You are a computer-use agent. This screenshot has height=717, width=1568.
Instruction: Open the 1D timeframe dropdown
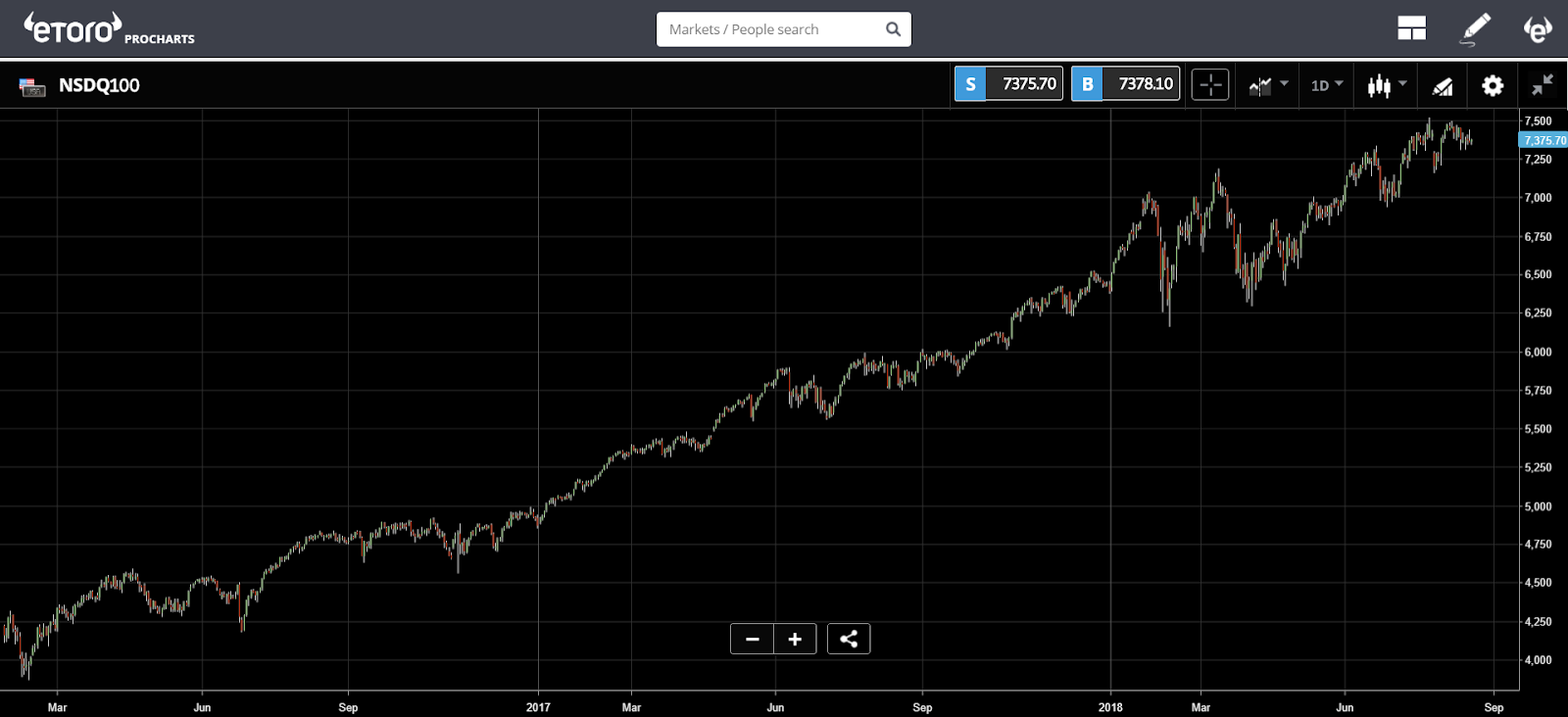(x=1327, y=85)
